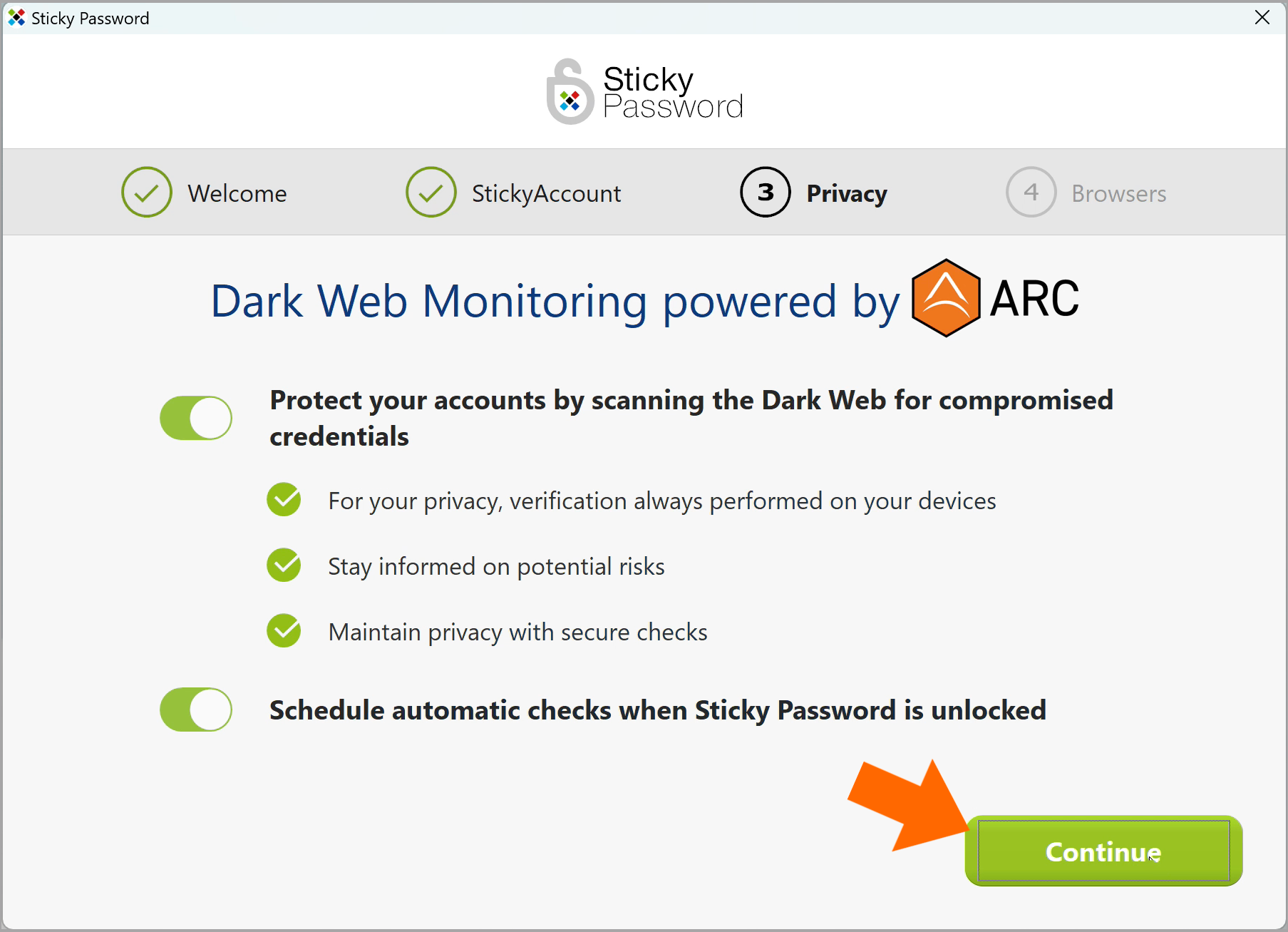Click the green check next to privacy verification
Image resolution: width=1288 pixels, height=932 pixels.
point(284,500)
